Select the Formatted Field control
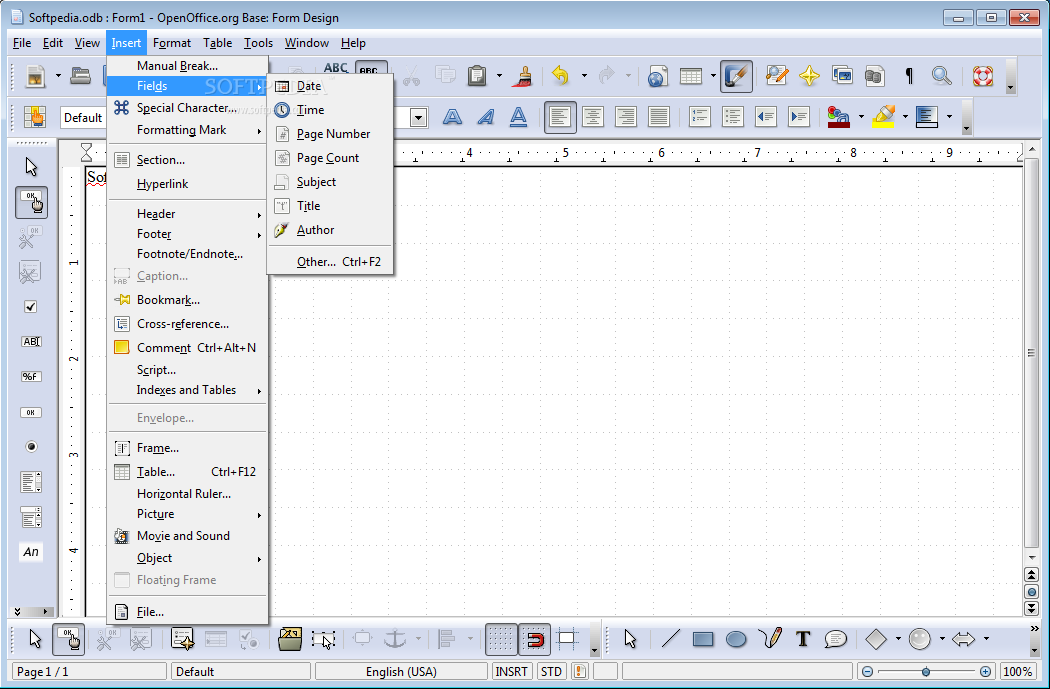Image resolution: width=1050 pixels, height=689 pixels. pyautogui.click(x=31, y=376)
